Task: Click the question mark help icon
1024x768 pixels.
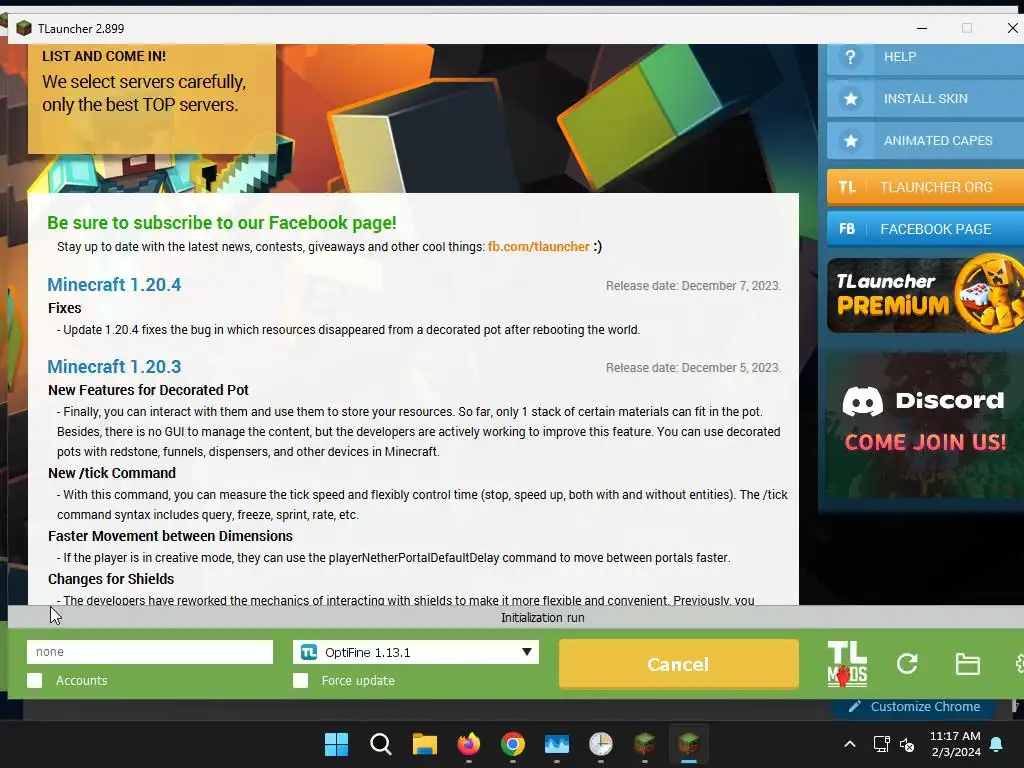Action: click(x=850, y=57)
